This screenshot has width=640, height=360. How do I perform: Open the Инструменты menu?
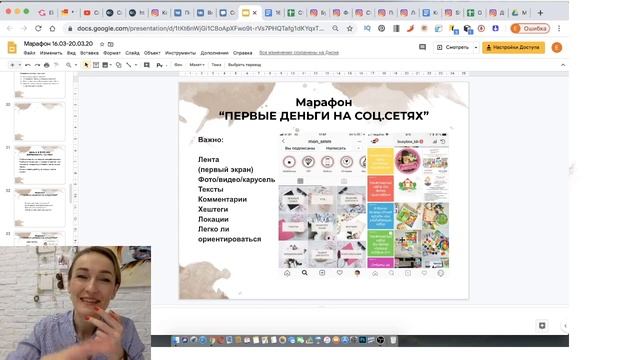click(x=180, y=53)
